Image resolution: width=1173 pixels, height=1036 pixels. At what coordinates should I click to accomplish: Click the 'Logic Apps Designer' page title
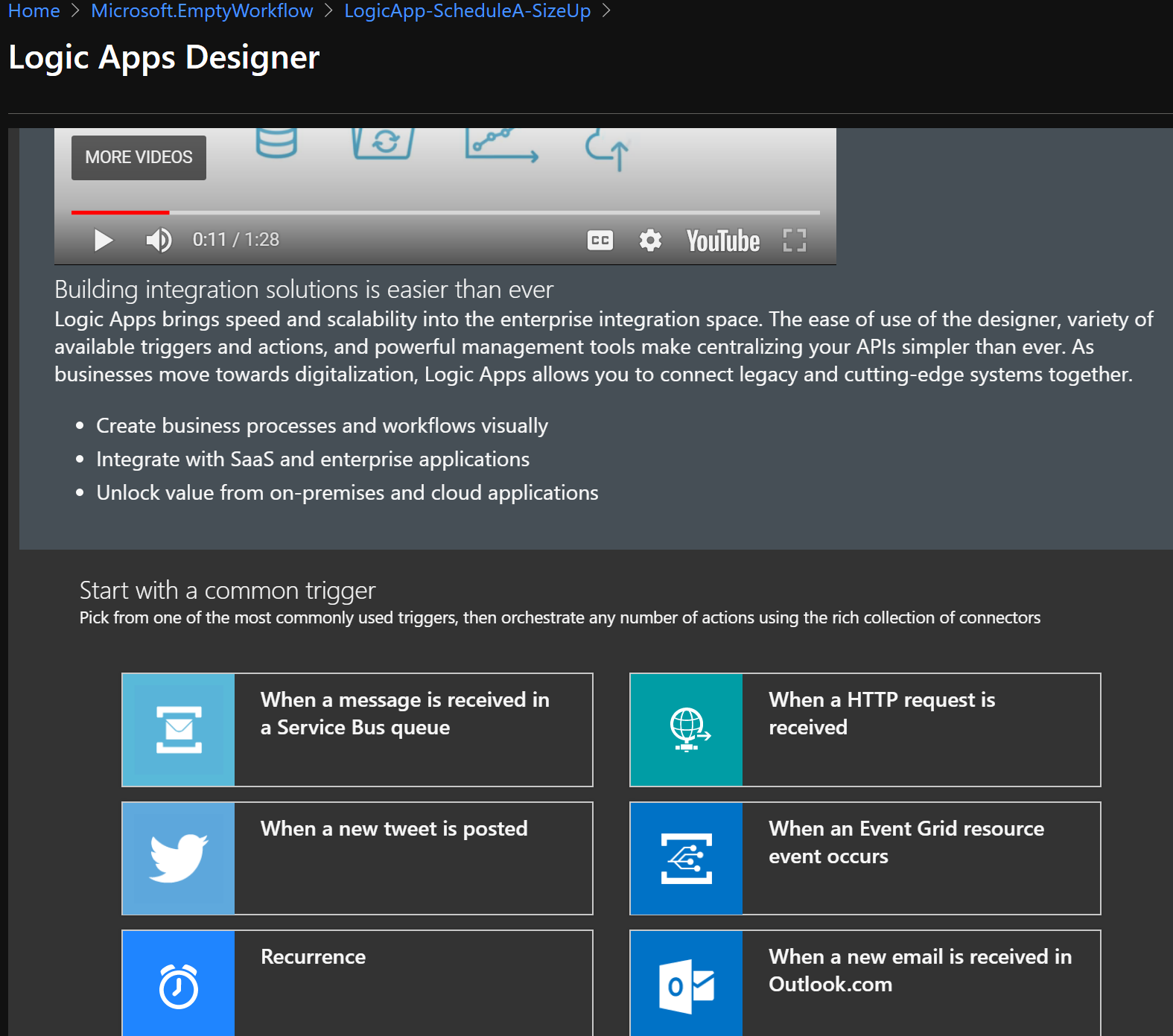pos(164,57)
